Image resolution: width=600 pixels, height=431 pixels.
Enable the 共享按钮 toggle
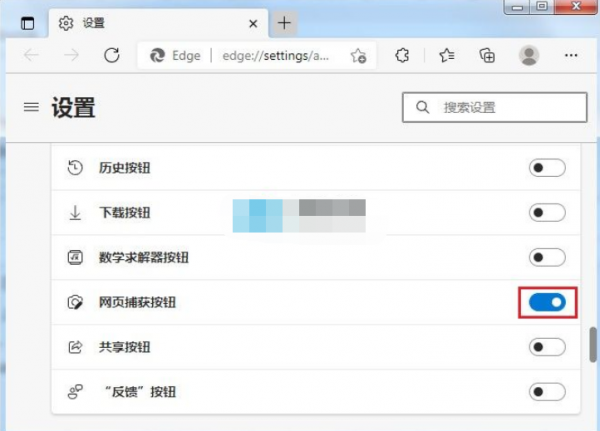tap(547, 347)
